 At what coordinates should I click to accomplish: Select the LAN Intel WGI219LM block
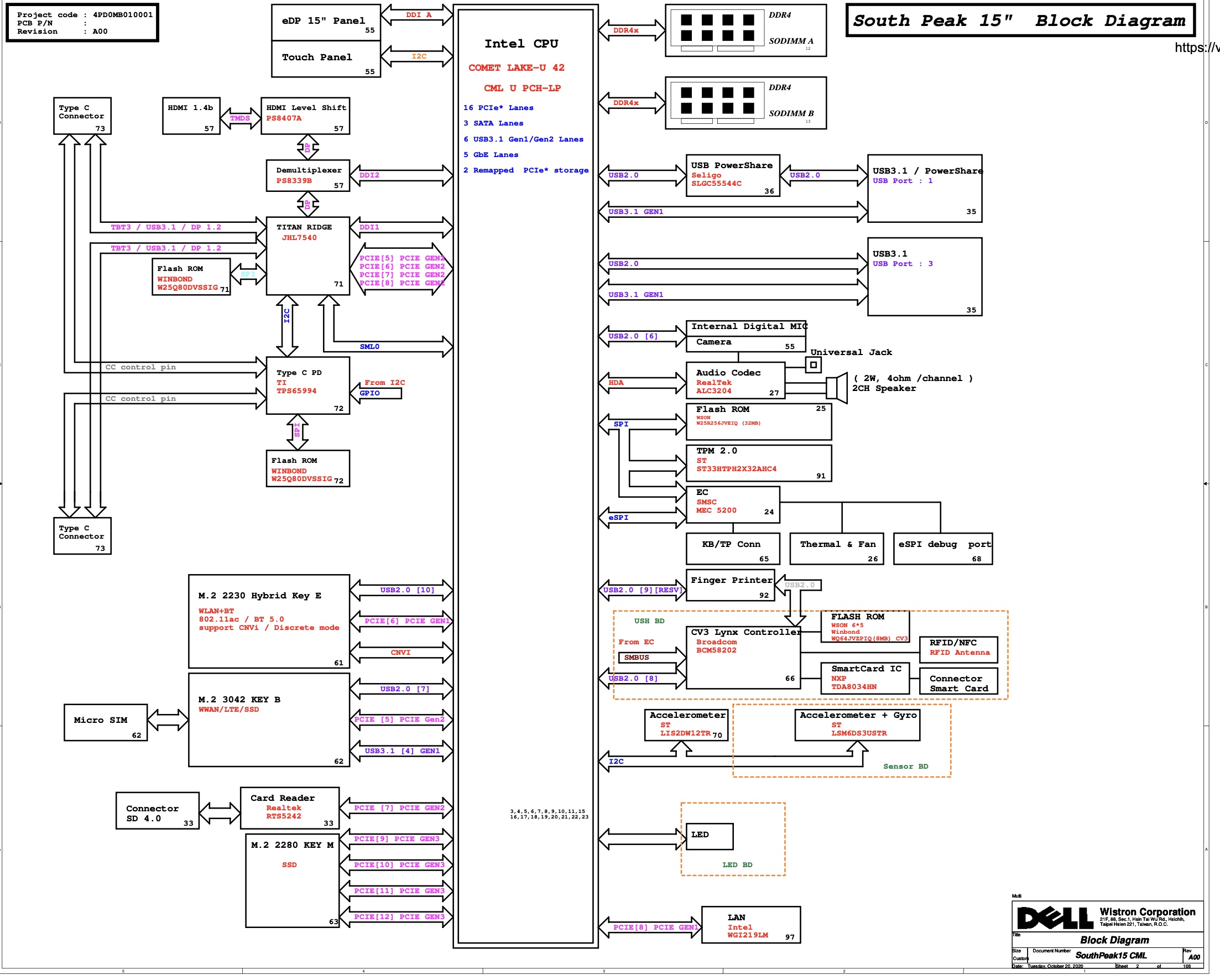pyautogui.click(x=751, y=925)
